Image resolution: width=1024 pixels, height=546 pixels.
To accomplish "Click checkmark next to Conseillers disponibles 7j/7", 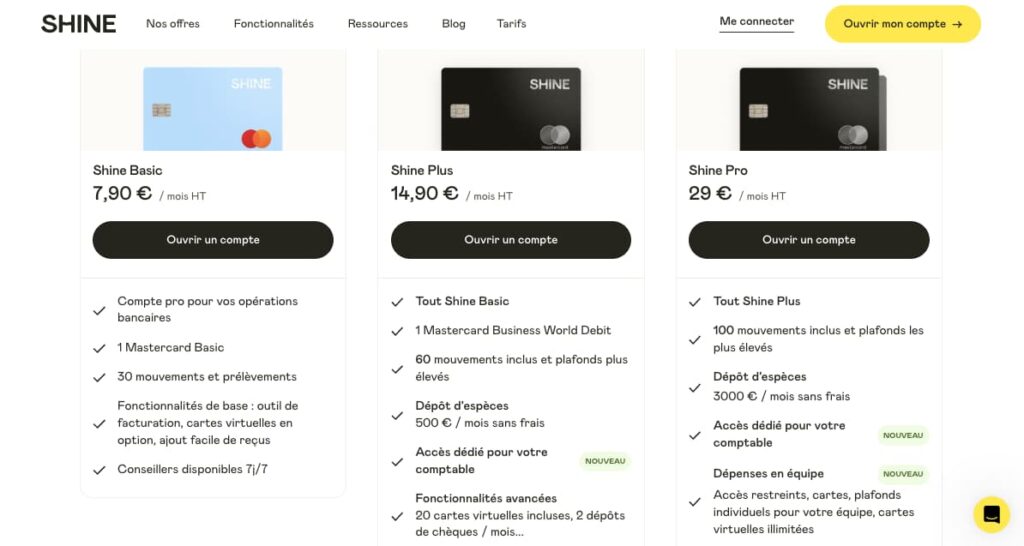I will tap(99, 470).
